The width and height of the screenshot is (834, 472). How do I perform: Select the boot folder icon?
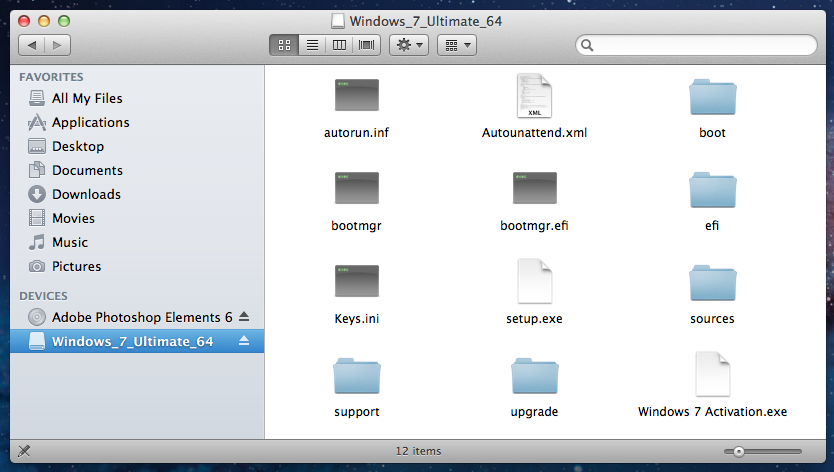[713, 97]
